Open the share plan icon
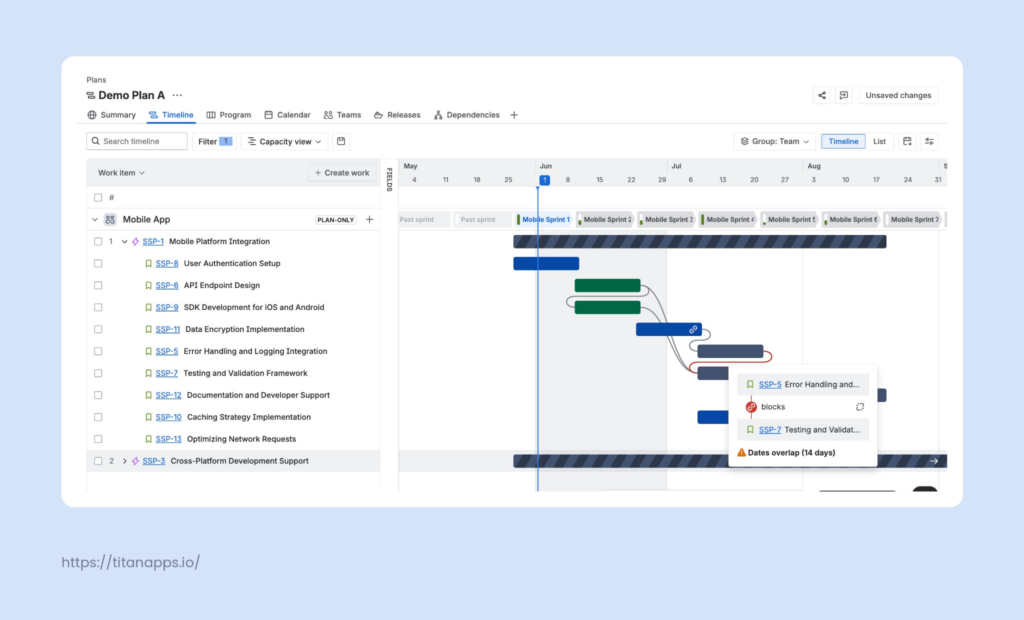Screen dimensions: 1024x620 [822, 95]
